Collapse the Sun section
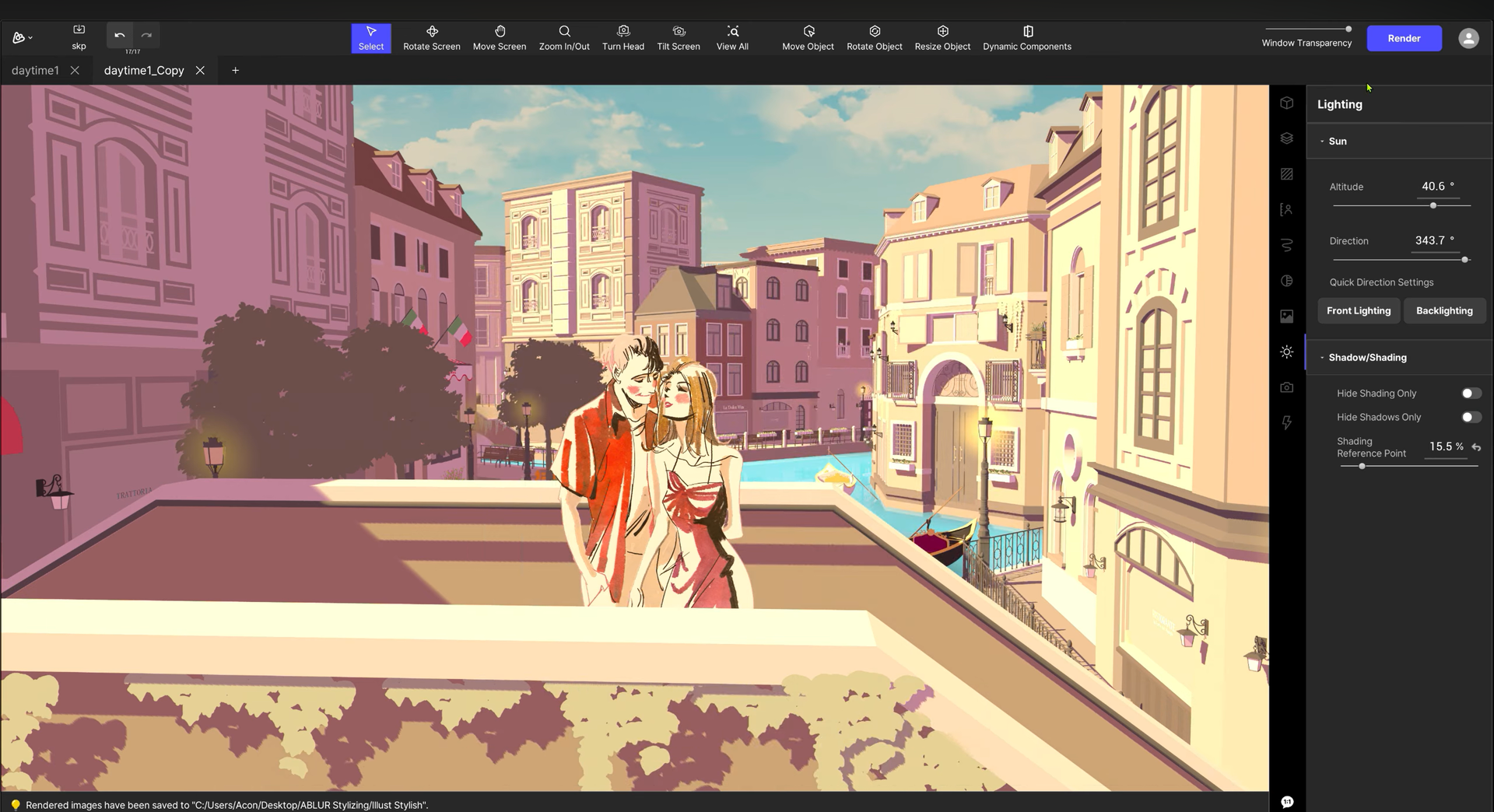 pos(1322,142)
